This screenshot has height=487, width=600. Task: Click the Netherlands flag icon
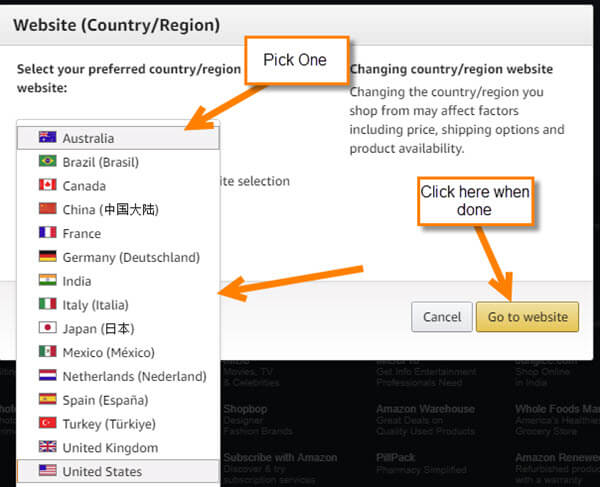[47, 375]
